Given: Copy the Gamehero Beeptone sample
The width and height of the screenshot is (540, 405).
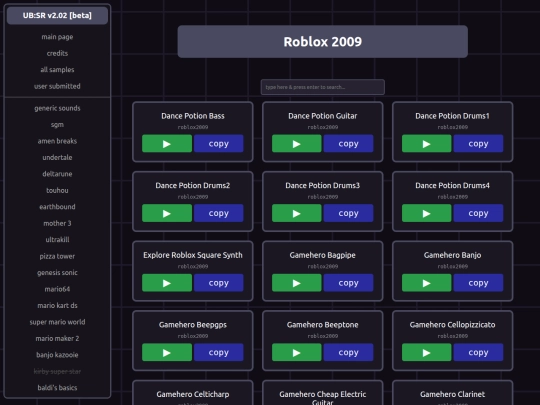Looking at the screenshot, I should 348,352.
